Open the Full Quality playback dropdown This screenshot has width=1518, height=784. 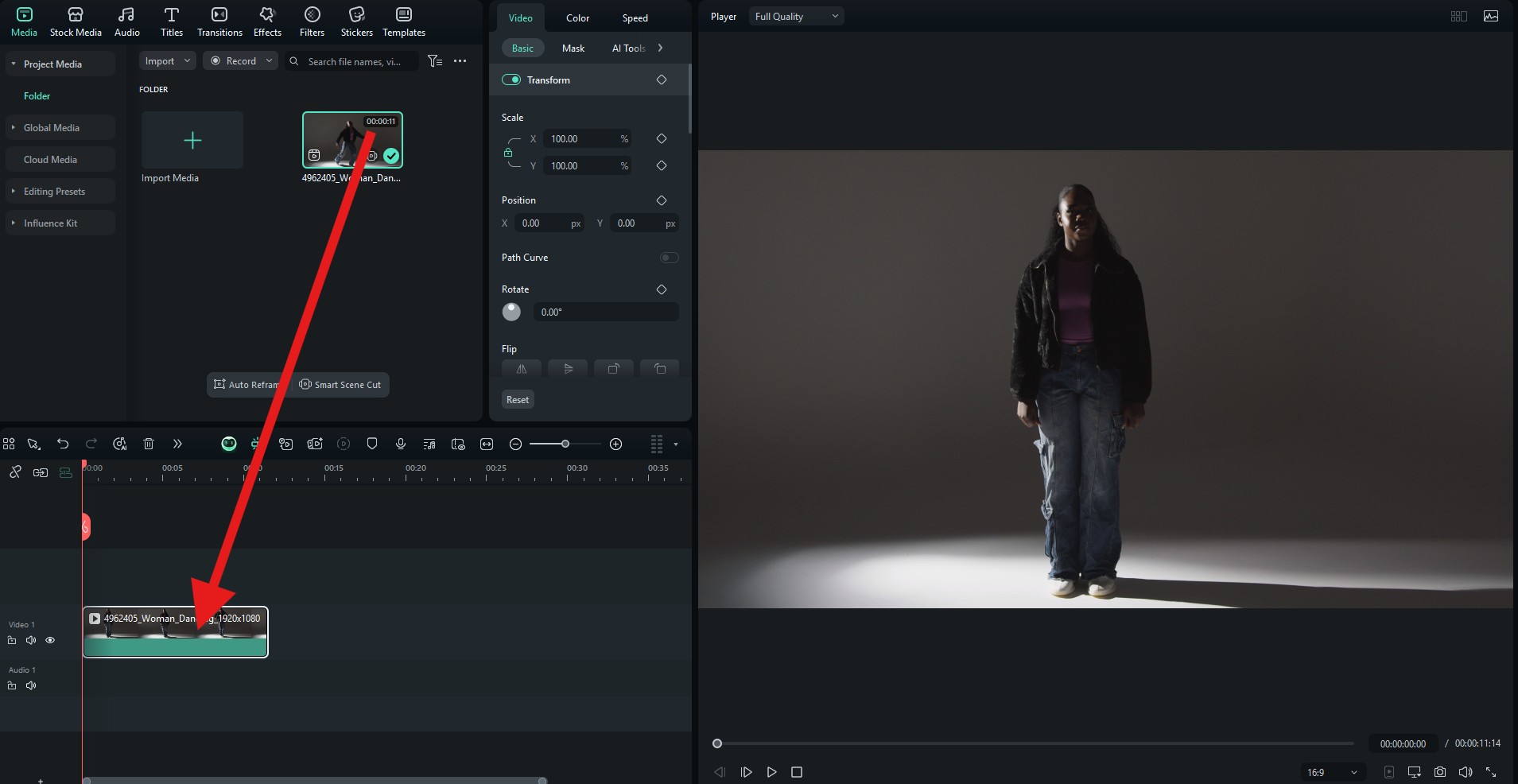(796, 16)
